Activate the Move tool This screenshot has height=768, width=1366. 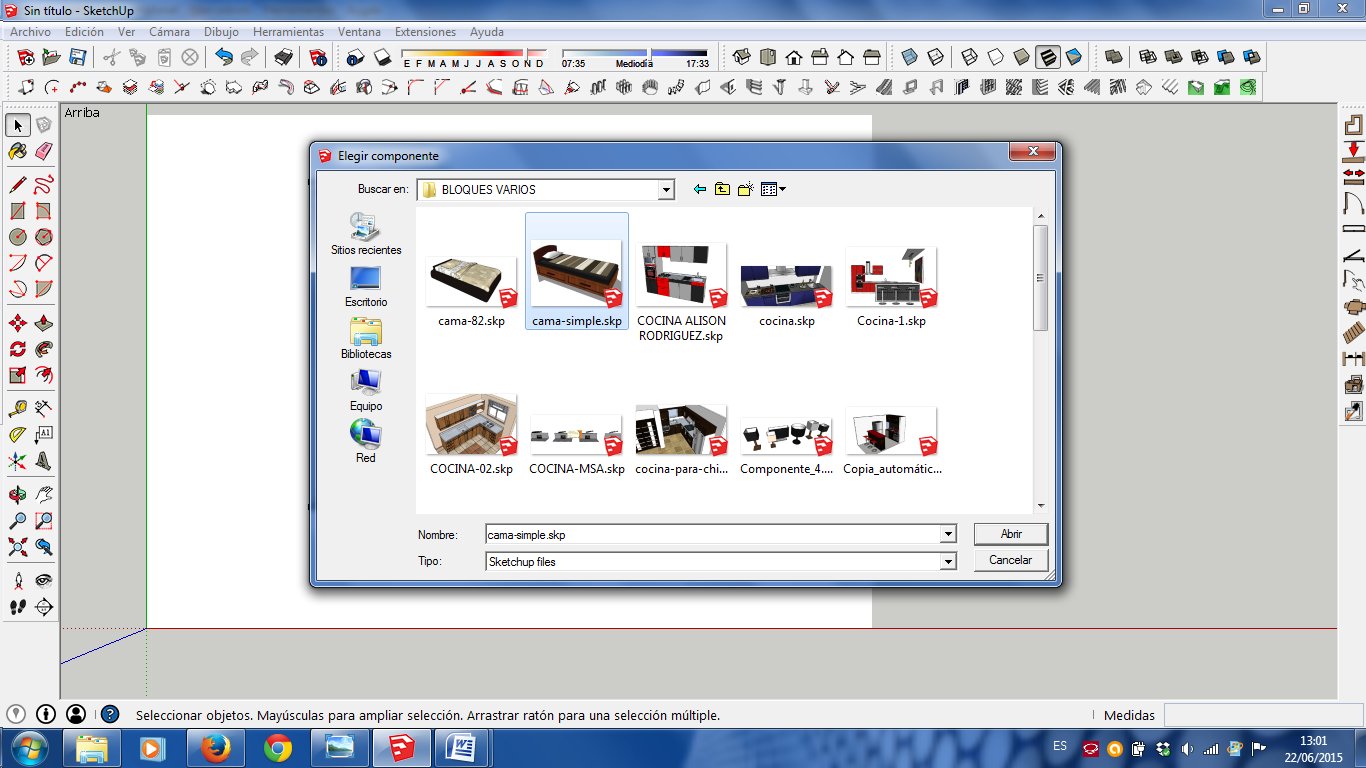click(x=18, y=323)
